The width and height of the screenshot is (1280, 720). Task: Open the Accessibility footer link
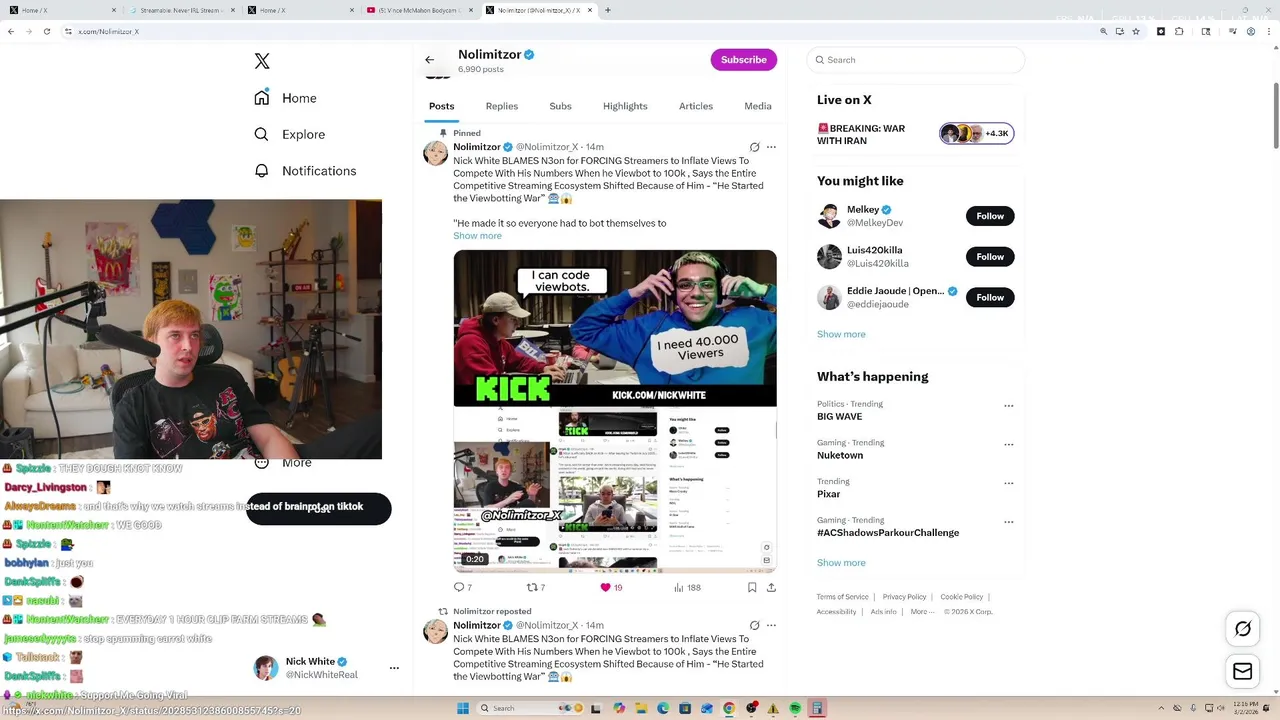point(836,611)
